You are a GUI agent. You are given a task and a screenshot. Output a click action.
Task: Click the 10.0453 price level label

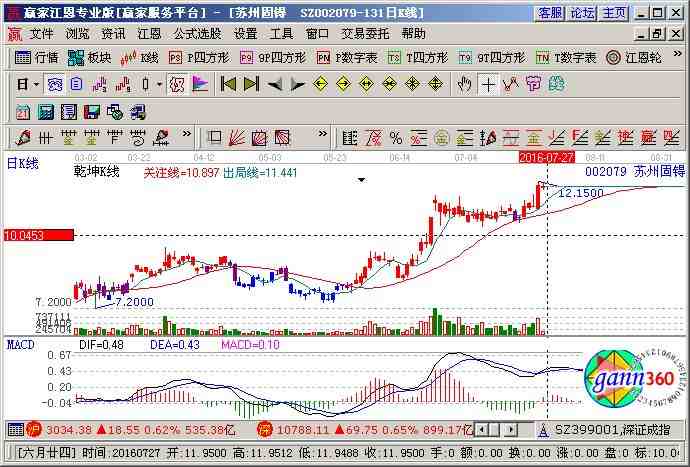coord(39,235)
